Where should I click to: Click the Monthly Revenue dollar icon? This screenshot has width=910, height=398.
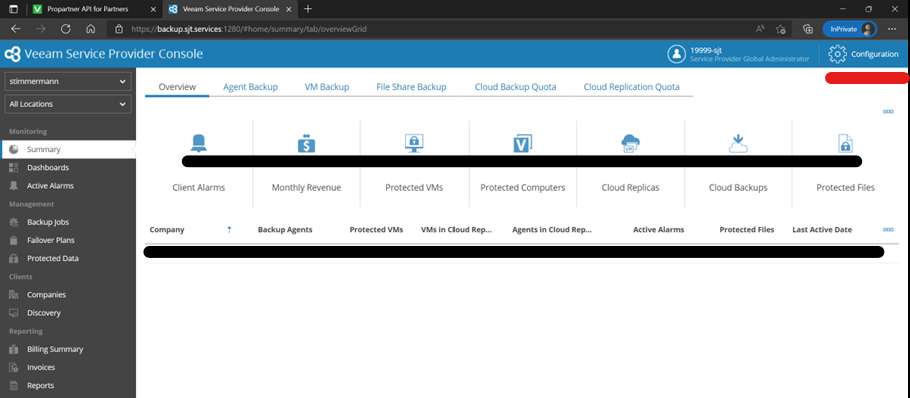tap(306, 143)
